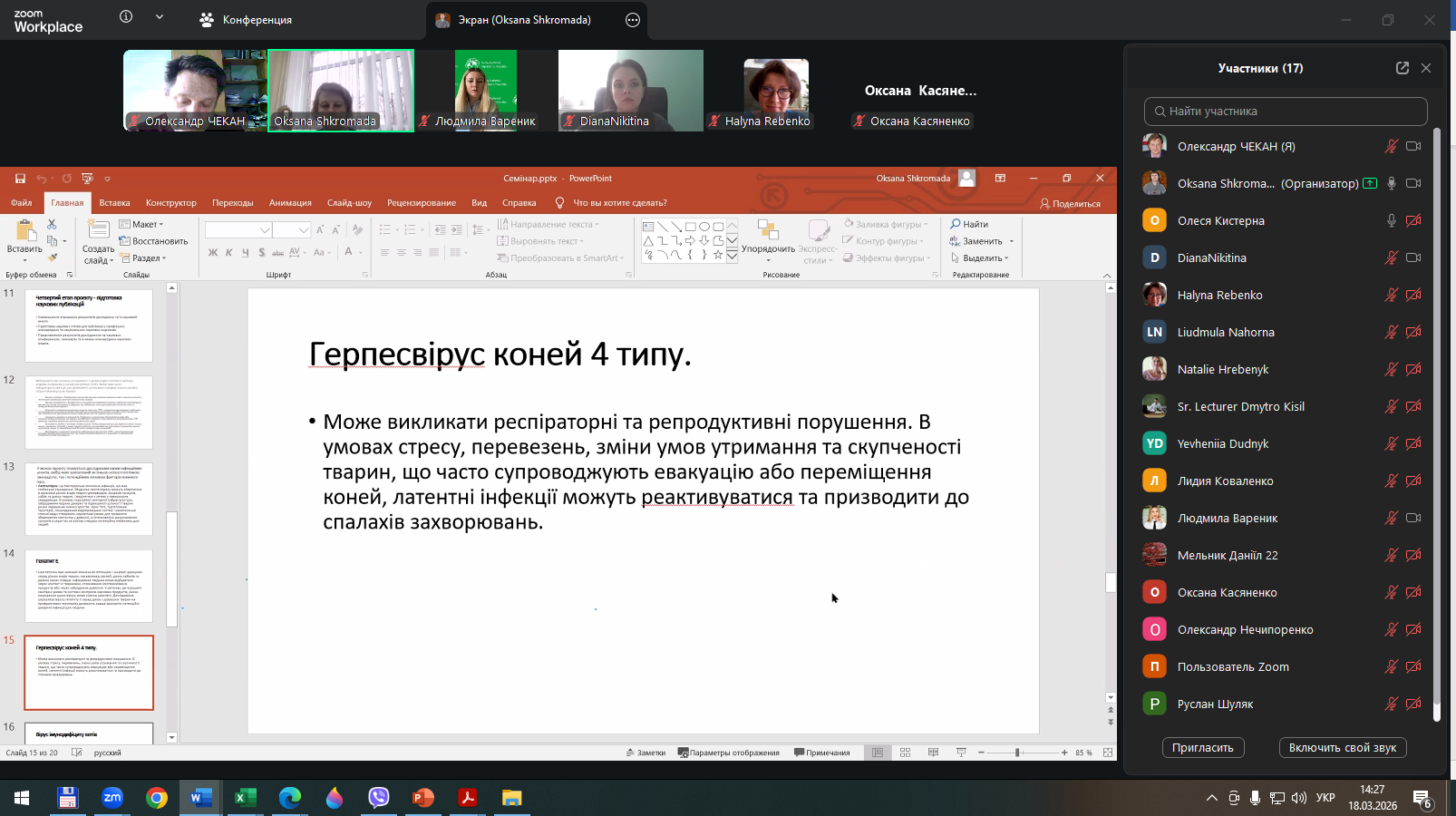Image resolution: width=1456 pixels, height=816 pixels.
Task: Expand the Макет layout dropdown
Action: point(147,224)
